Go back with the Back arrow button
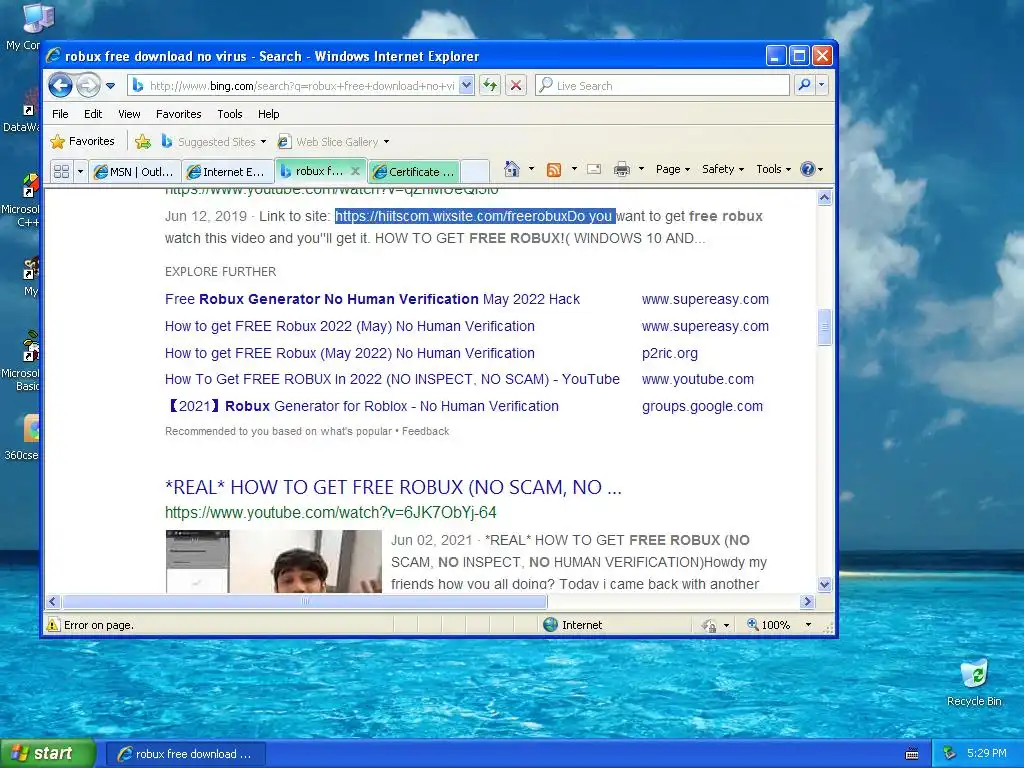The width and height of the screenshot is (1024, 768). click(x=60, y=85)
